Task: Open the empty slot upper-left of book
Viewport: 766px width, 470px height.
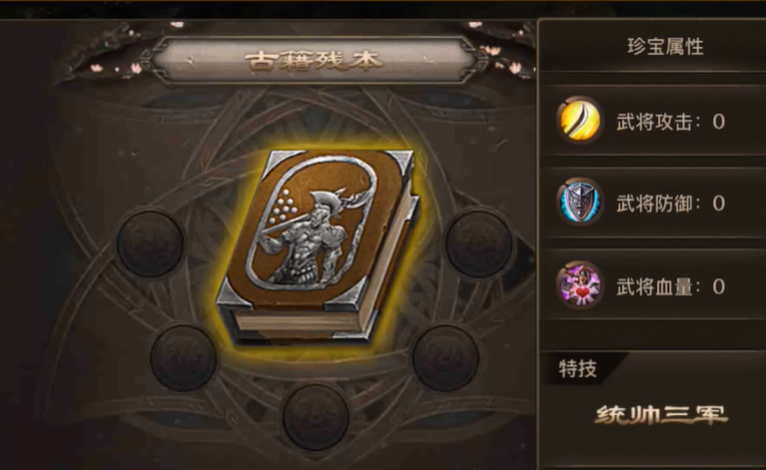Action: (x=150, y=244)
